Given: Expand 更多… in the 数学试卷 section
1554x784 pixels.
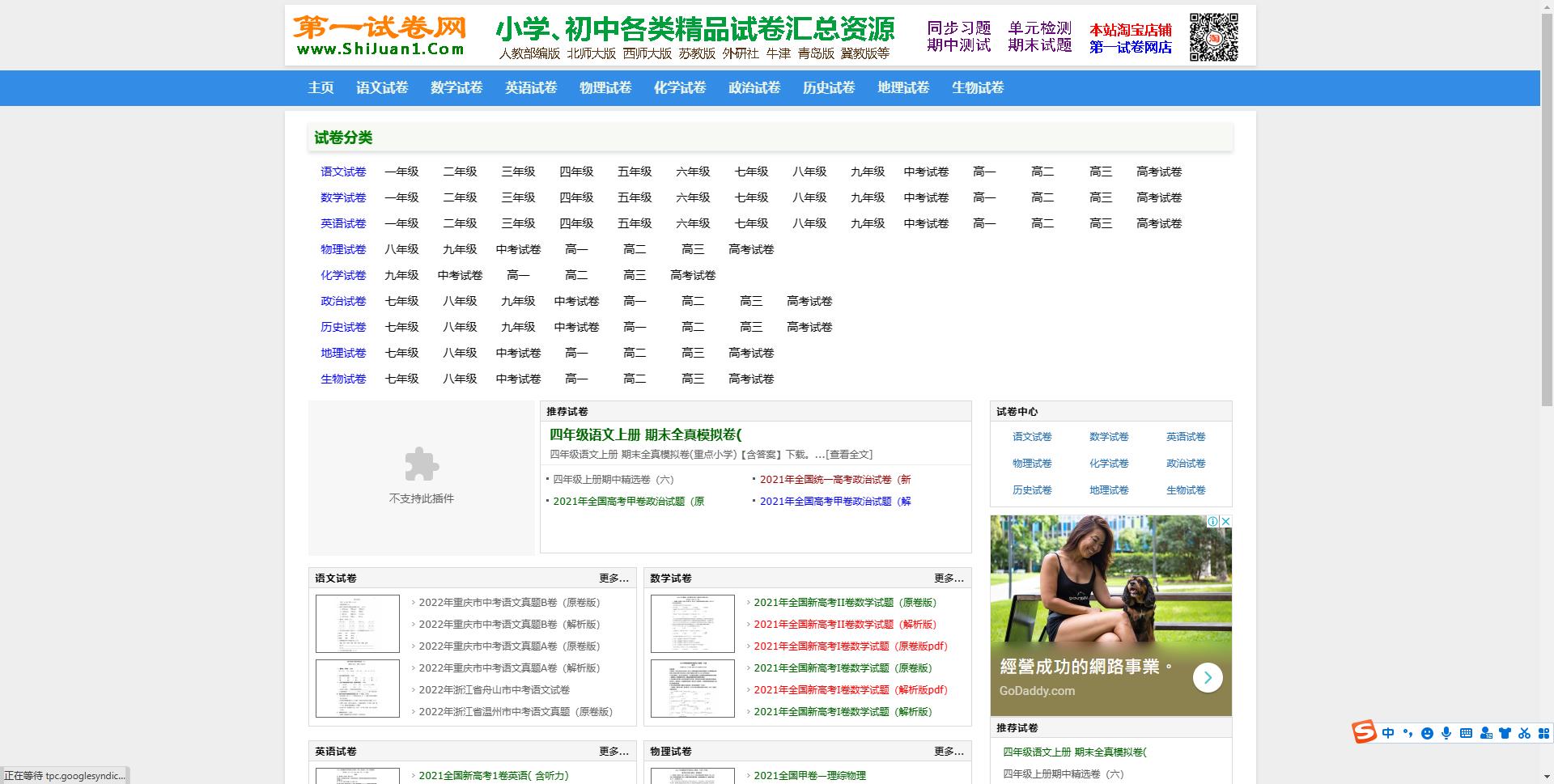Looking at the screenshot, I should [949, 578].
